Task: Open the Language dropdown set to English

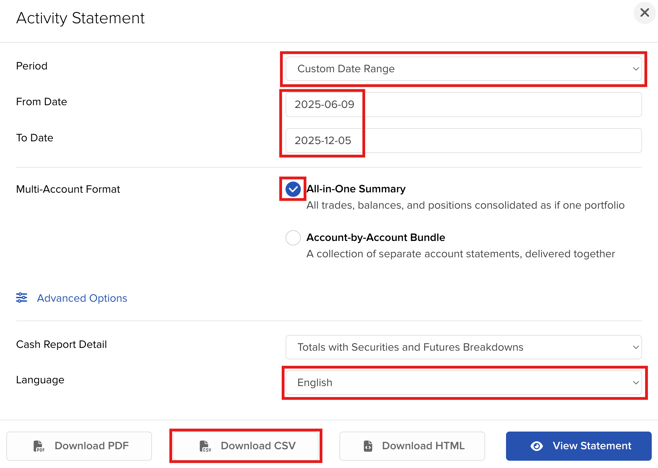Action: 463,383
